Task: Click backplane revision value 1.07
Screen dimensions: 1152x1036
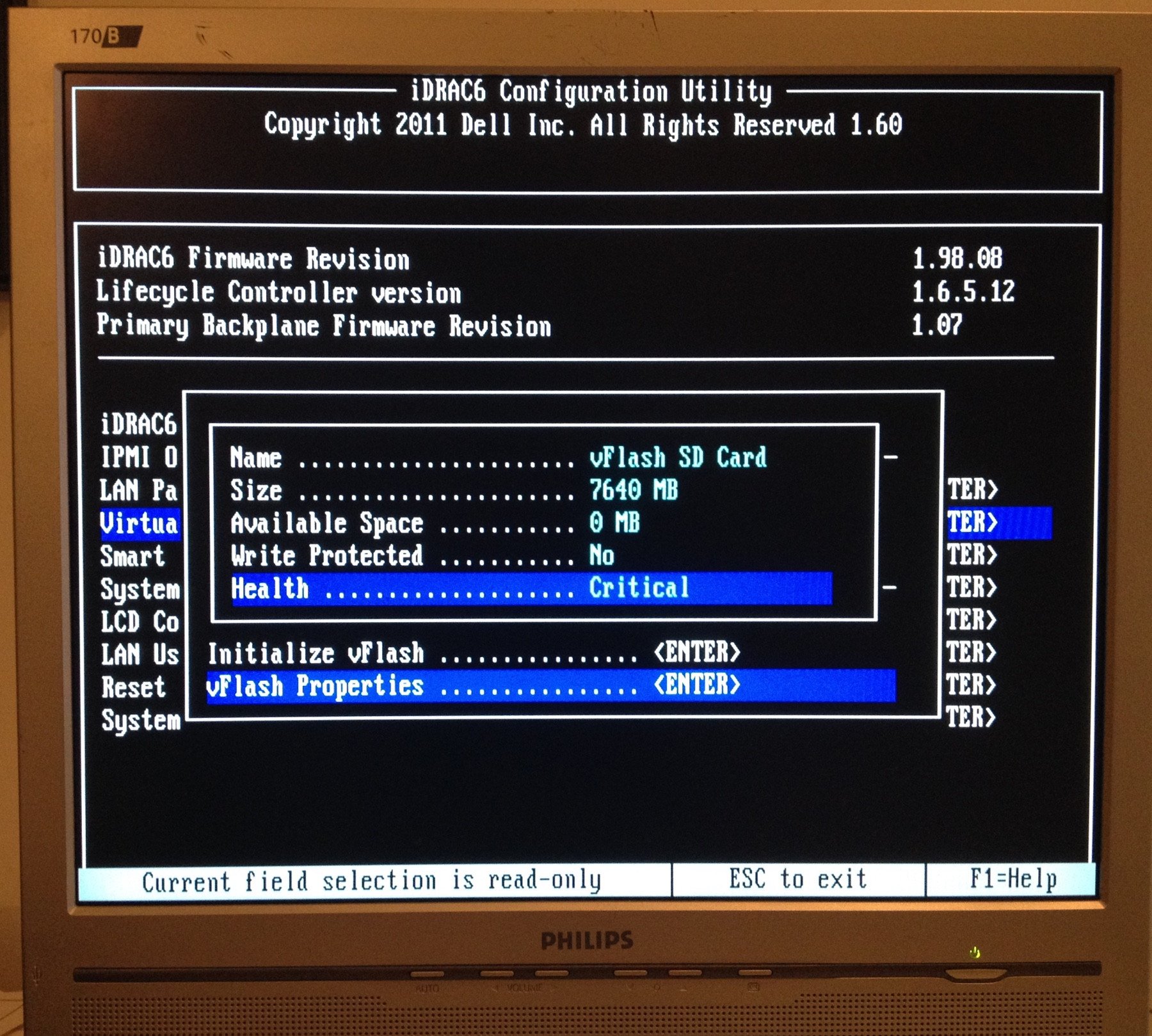Action: coord(937,325)
